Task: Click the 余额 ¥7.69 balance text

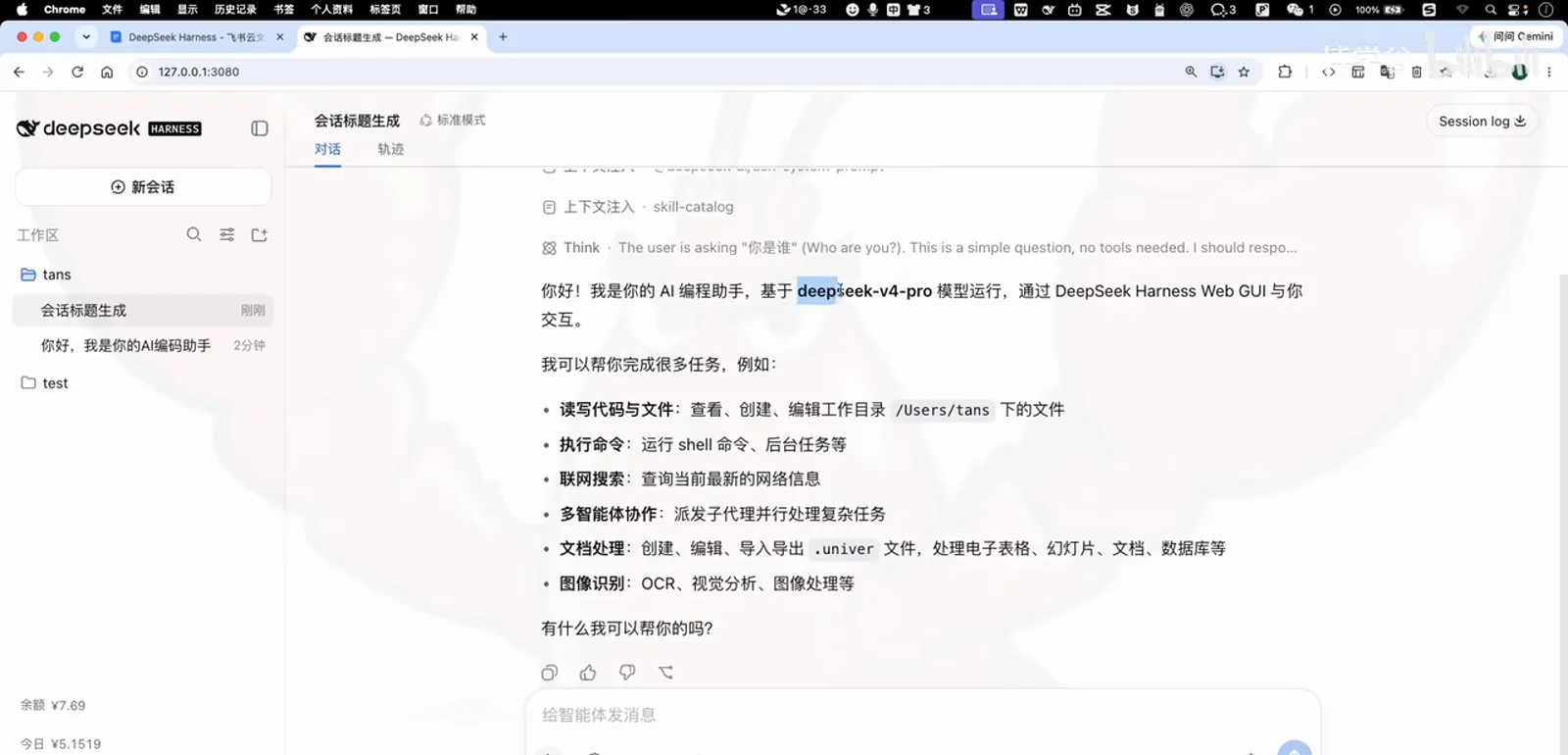Action: point(53,705)
